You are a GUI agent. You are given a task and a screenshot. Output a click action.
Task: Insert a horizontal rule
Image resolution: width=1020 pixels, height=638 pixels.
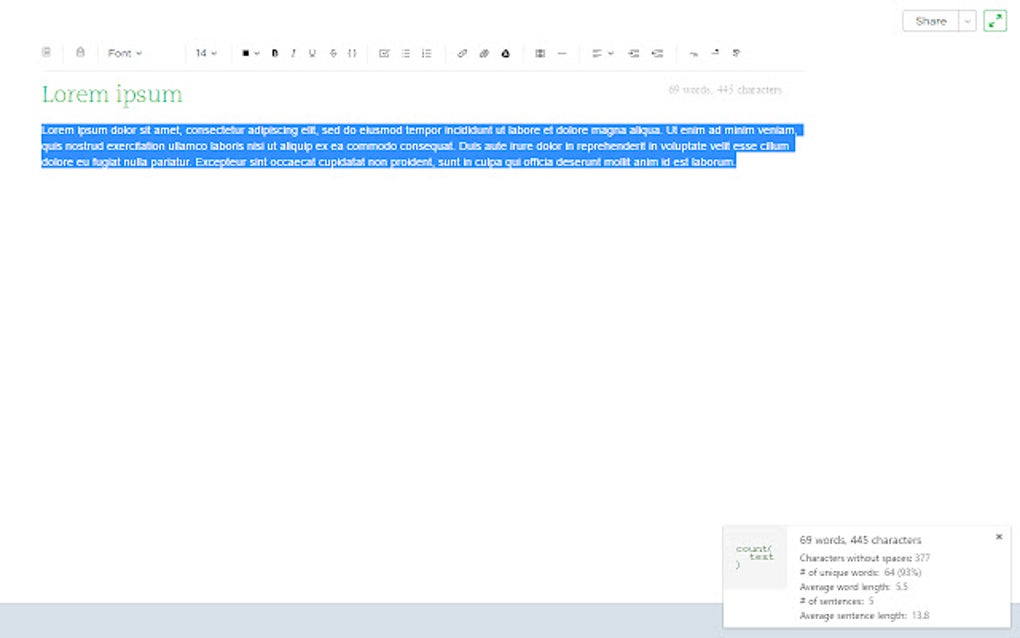561,53
